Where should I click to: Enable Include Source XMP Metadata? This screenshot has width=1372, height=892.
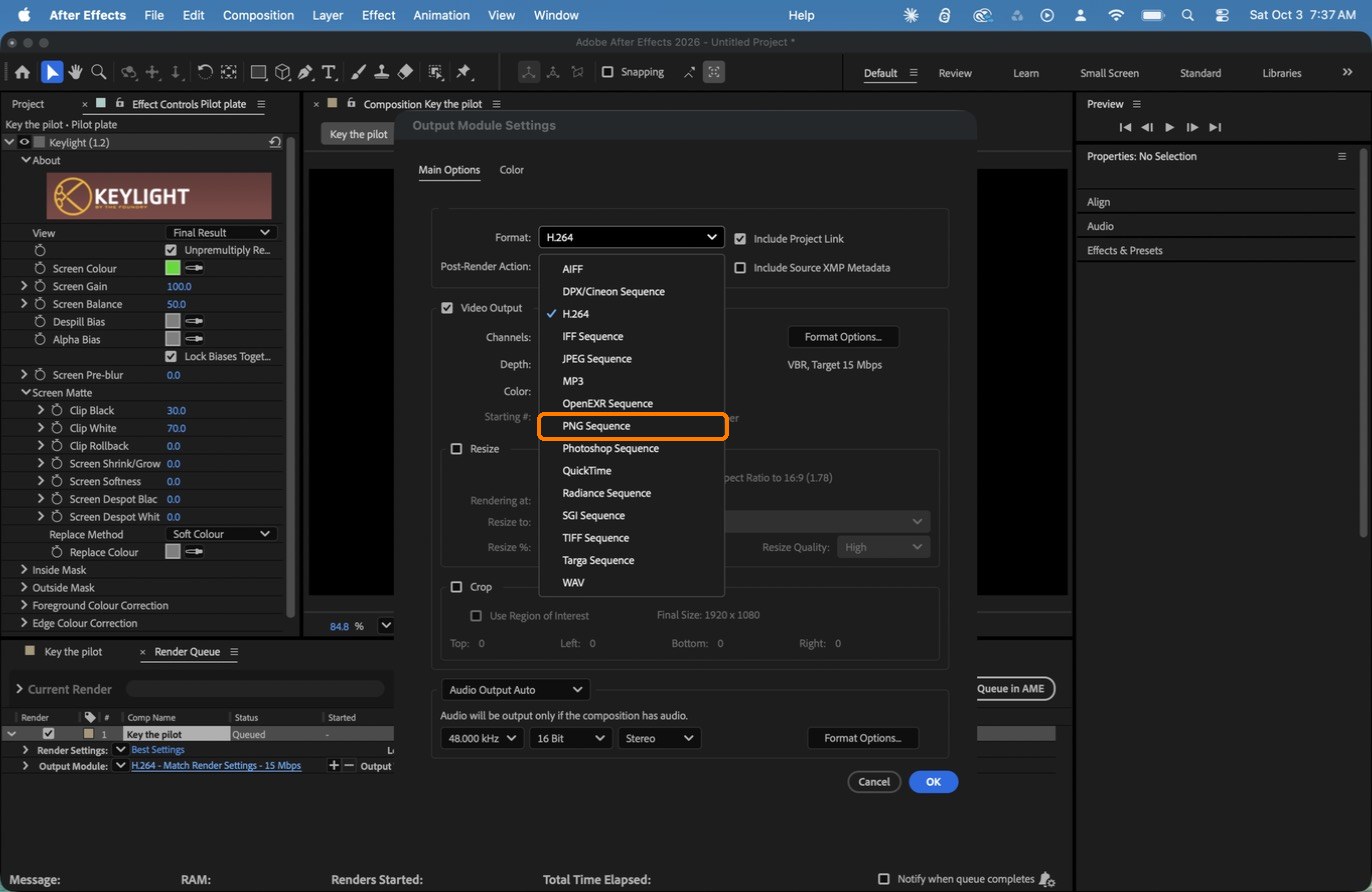740,268
